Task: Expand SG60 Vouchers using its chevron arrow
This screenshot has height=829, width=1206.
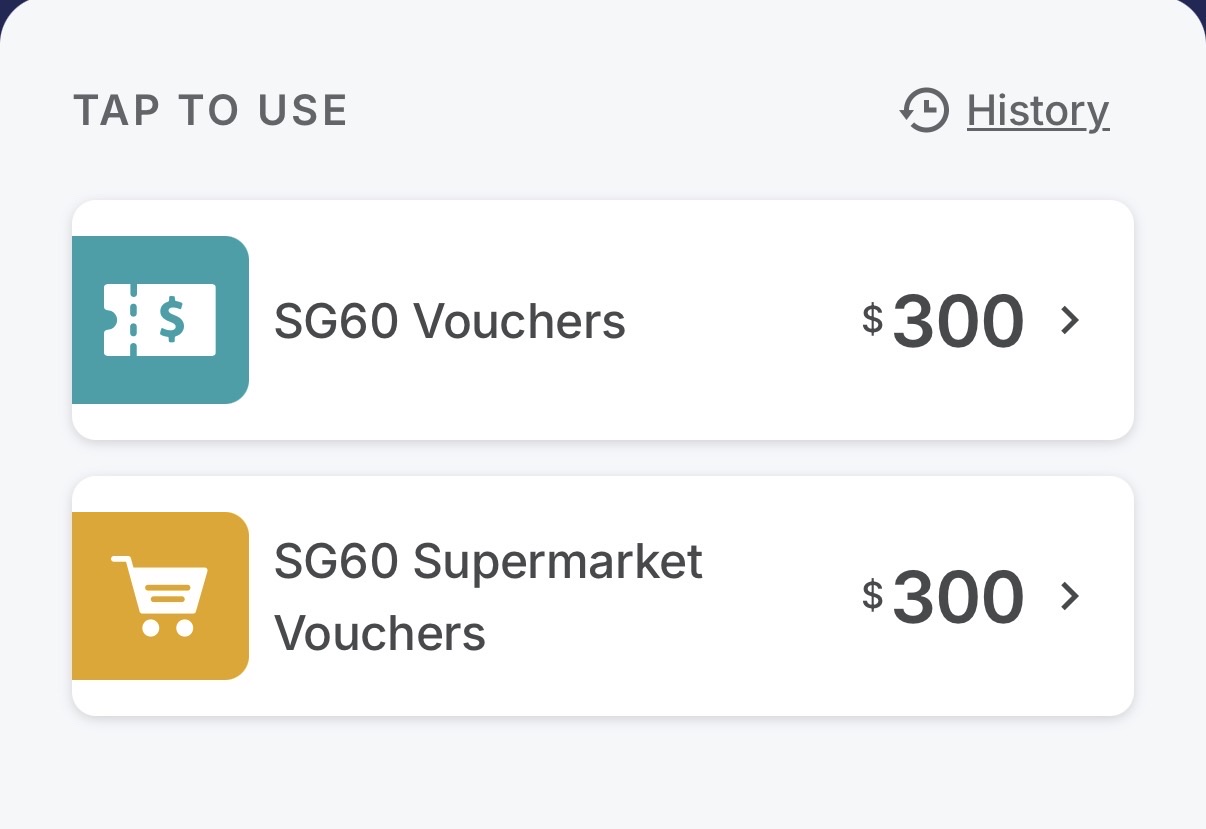Action: click(x=1070, y=321)
